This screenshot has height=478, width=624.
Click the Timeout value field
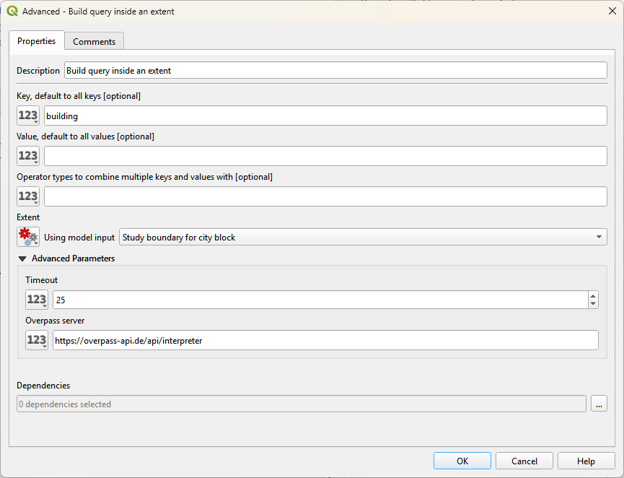320,300
